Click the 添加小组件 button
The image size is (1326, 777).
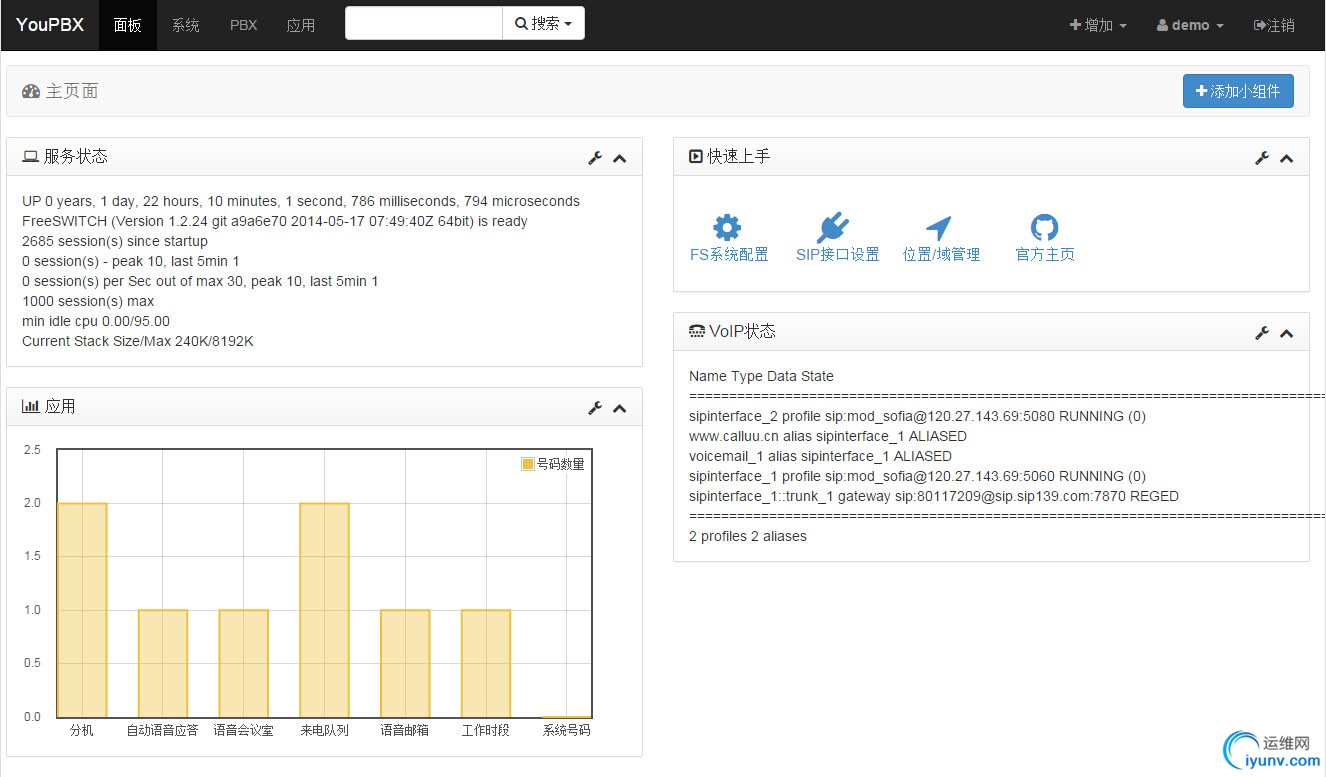tap(1238, 91)
